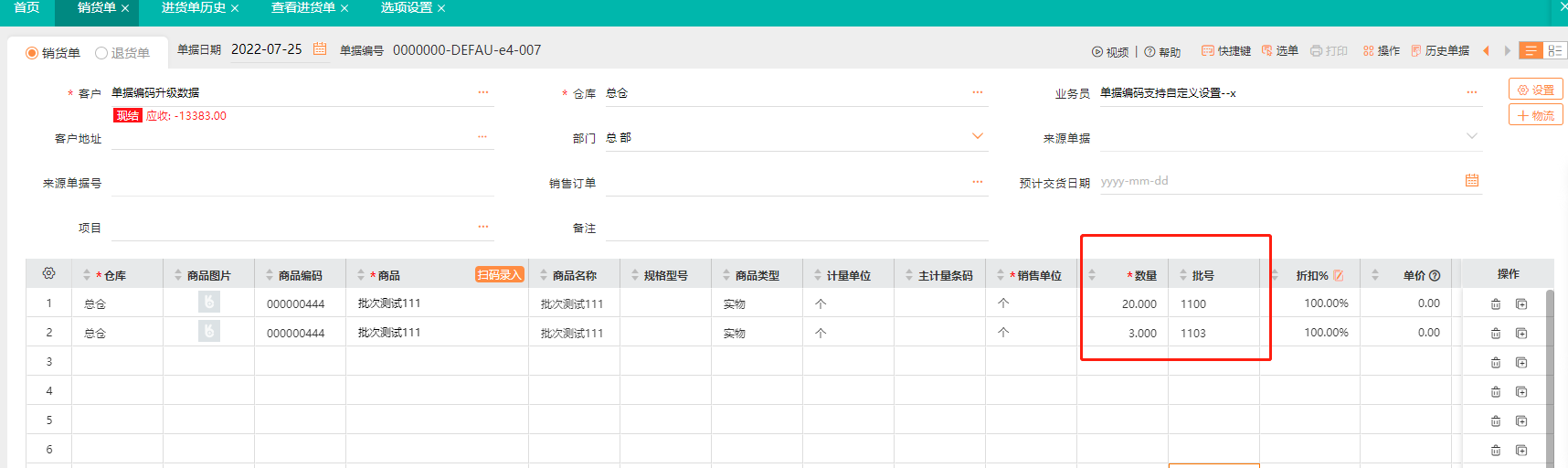The image size is (1568, 468).
Task: Delete row 1 using trash icon
Action: 1496,304
